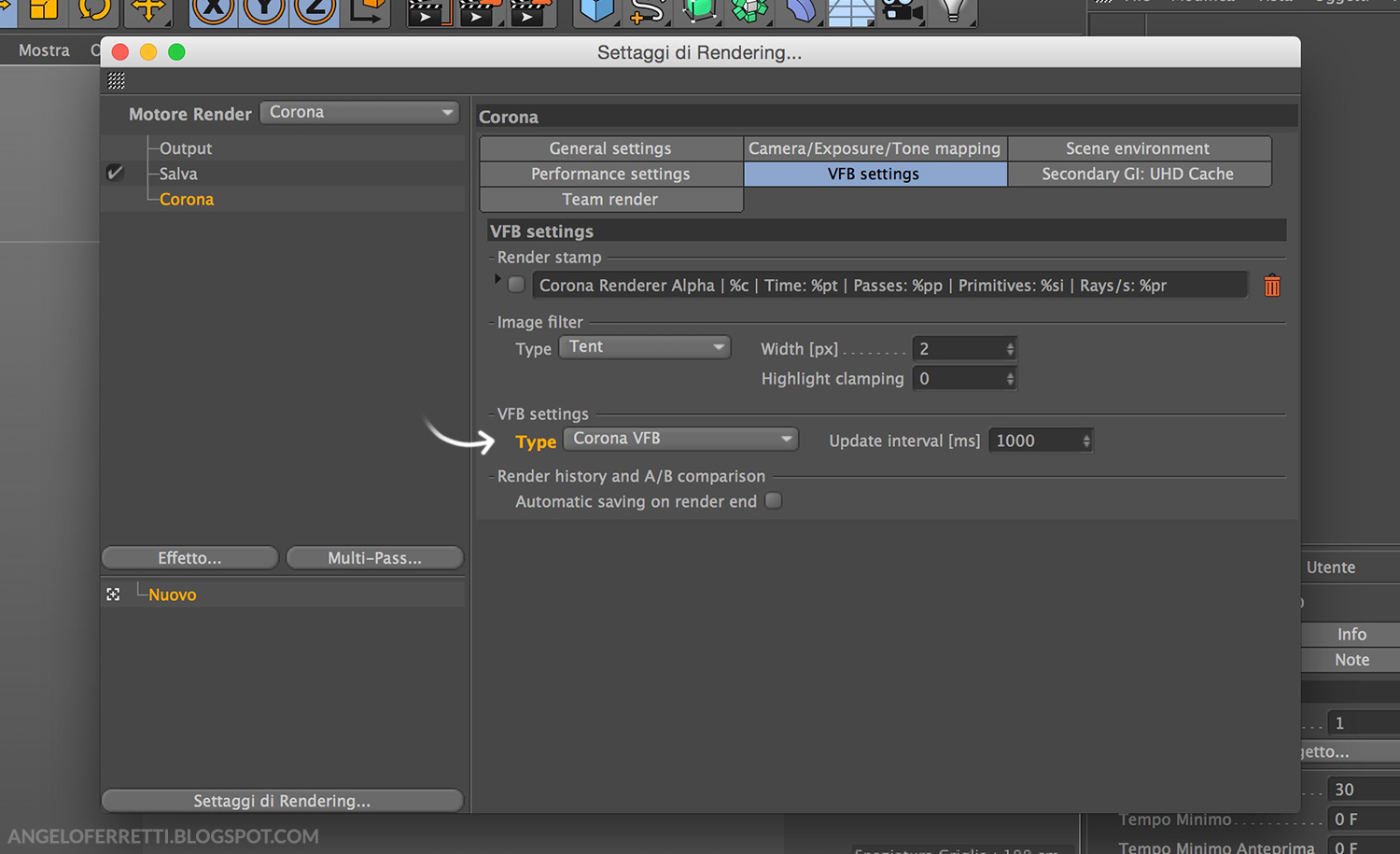Click the Tempo Minimo field showing 0 F
Viewport: 1400px width, 854px height.
[x=1364, y=819]
